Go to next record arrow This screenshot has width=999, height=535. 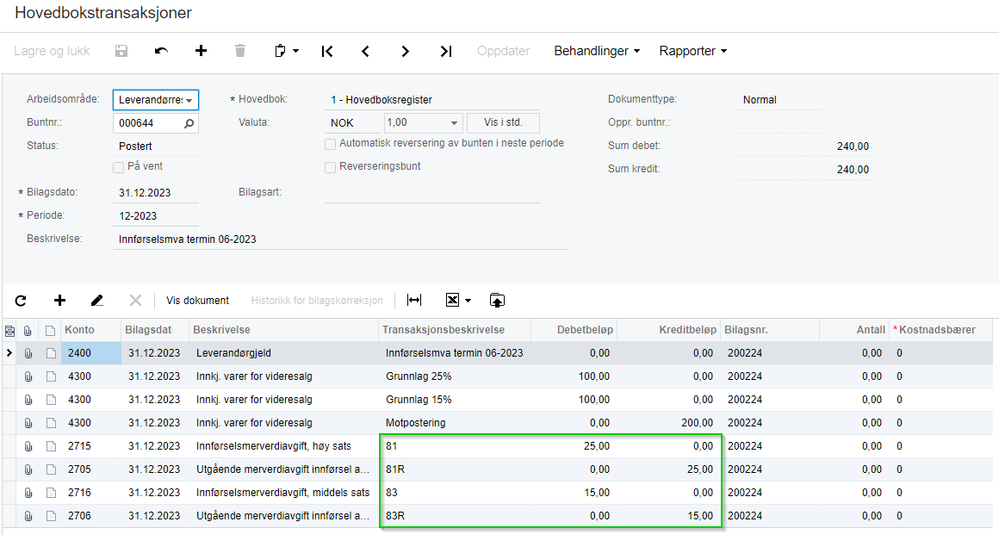(405, 51)
